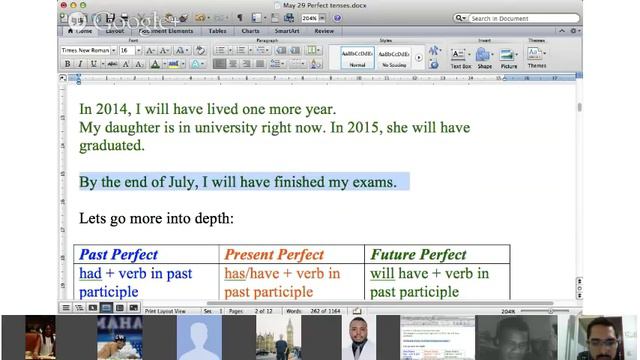Click the Shading paint bucket icon
The width and height of the screenshot is (640, 360).
pos(315,64)
